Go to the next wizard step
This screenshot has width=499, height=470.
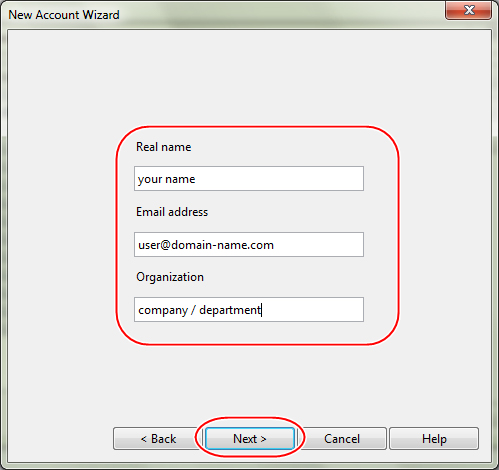pyautogui.click(x=250, y=438)
